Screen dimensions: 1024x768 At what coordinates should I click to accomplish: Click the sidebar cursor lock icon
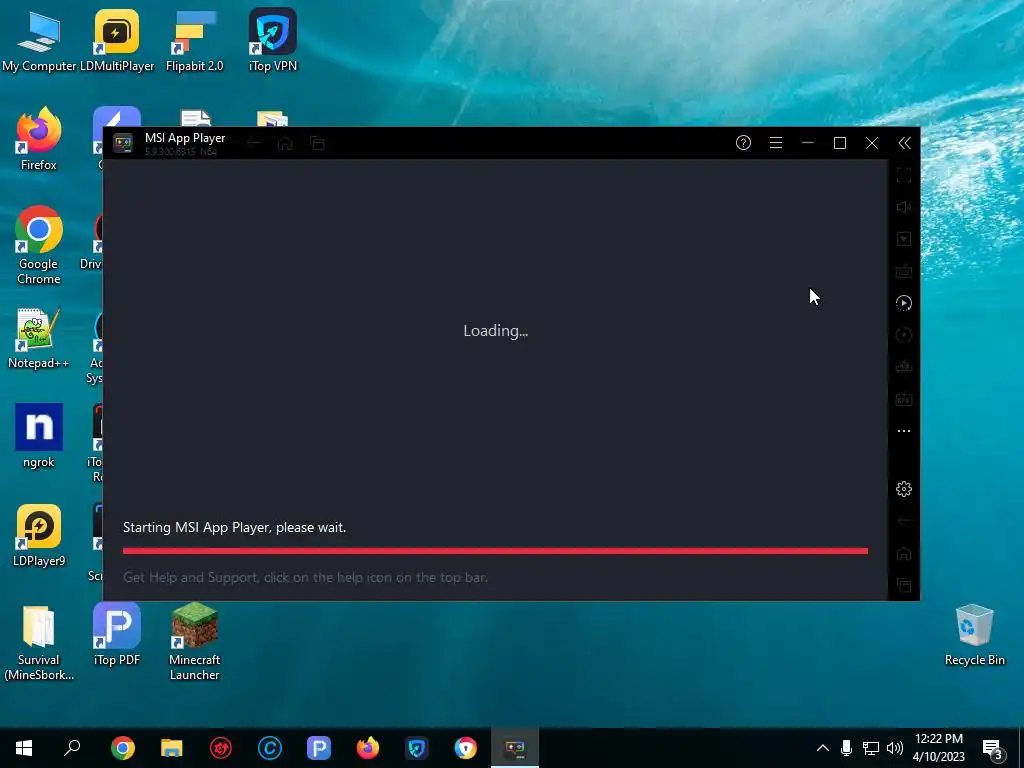(904, 239)
